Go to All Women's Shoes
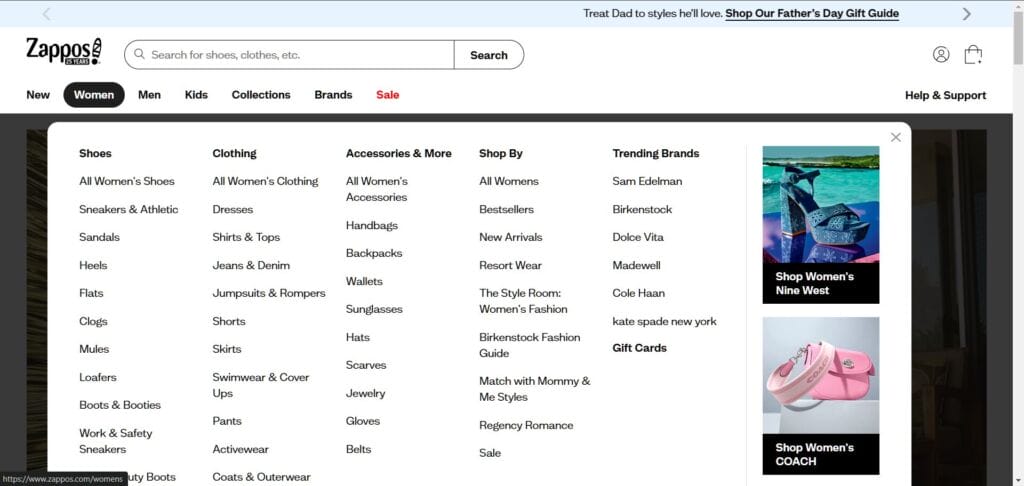Viewport: 1024px width, 486px height. coord(127,181)
